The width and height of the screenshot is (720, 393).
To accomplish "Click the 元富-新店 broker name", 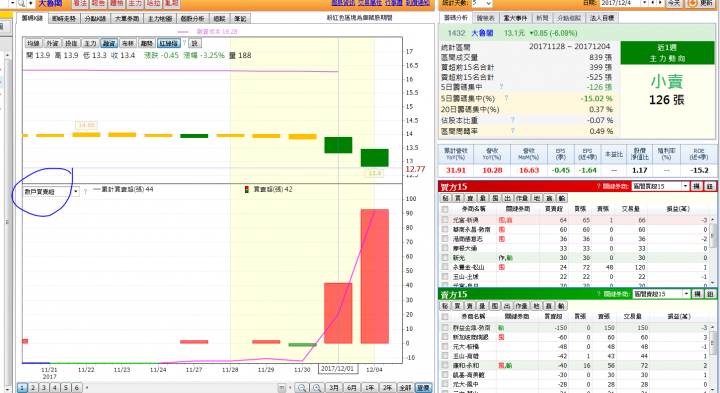I will coord(466,220).
